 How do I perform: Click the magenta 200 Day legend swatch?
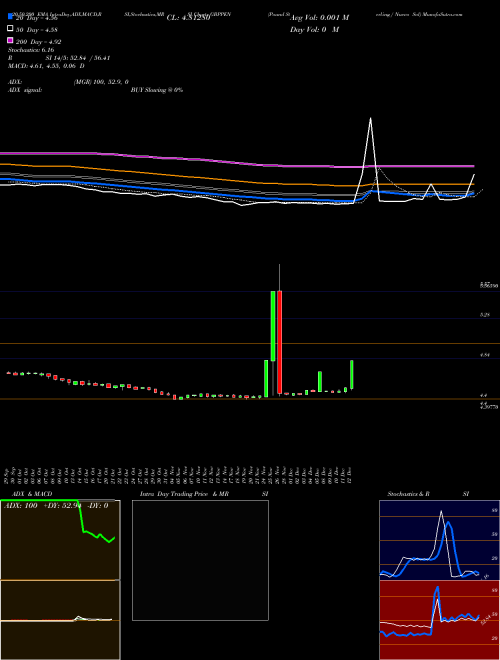click(x=11, y=40)
